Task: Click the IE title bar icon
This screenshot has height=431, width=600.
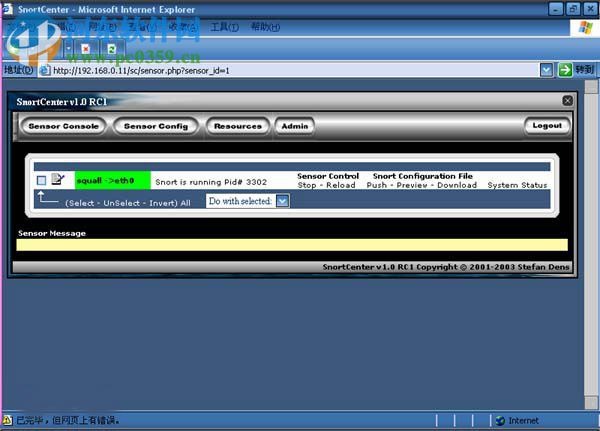Action: coord(7,9)
